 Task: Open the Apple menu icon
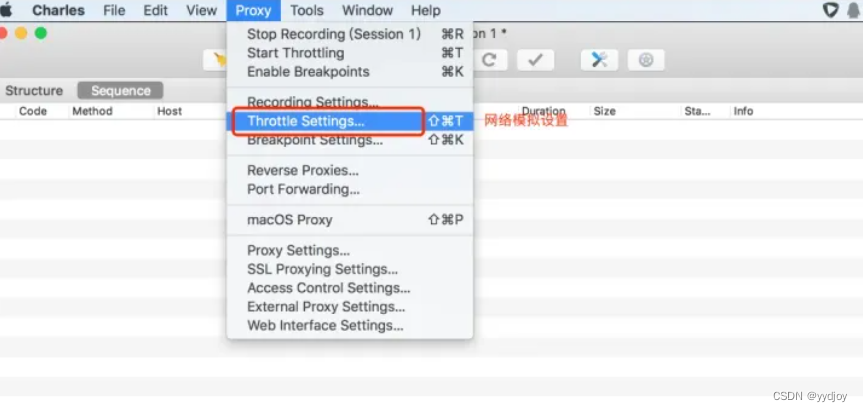pyautogui.click(x=7, y=10)
